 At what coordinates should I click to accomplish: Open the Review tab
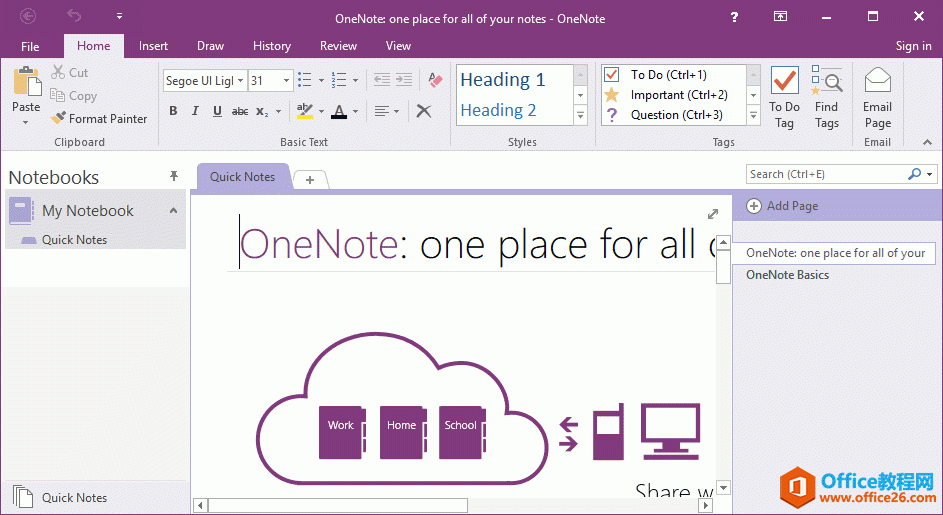pos(338,46)
